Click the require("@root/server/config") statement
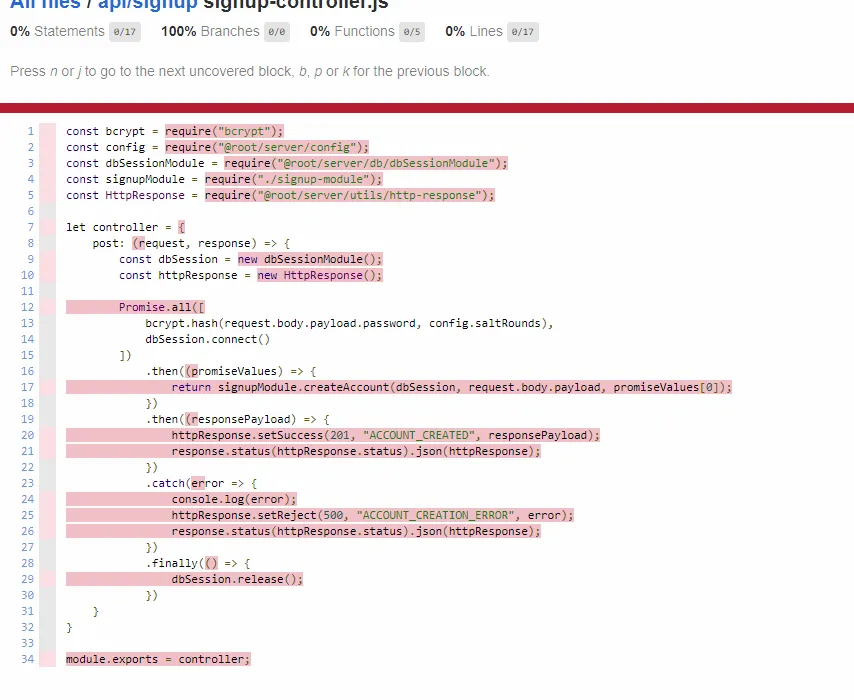 tap(267, 147)
